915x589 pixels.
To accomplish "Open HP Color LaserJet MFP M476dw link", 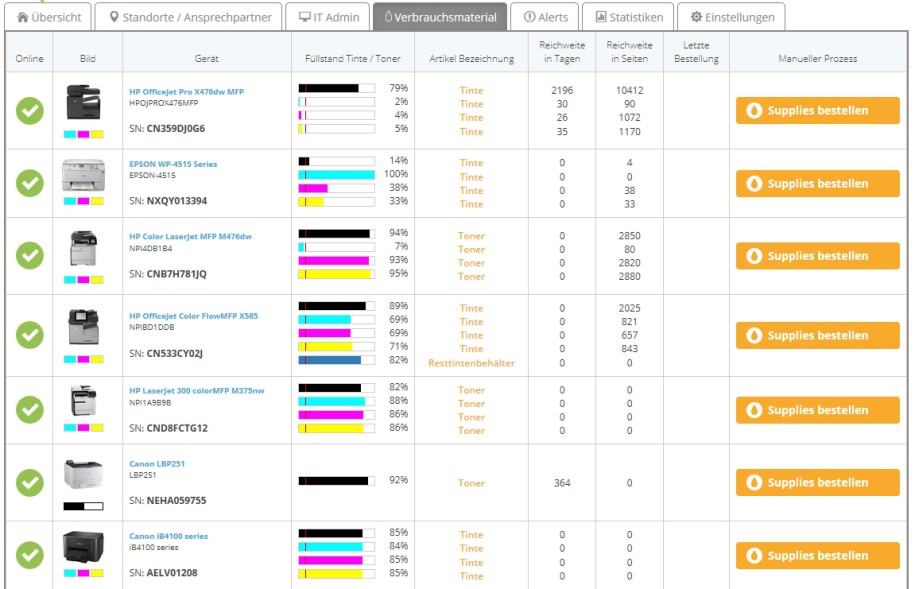I will pyautogui.click(x=190, y=236).
